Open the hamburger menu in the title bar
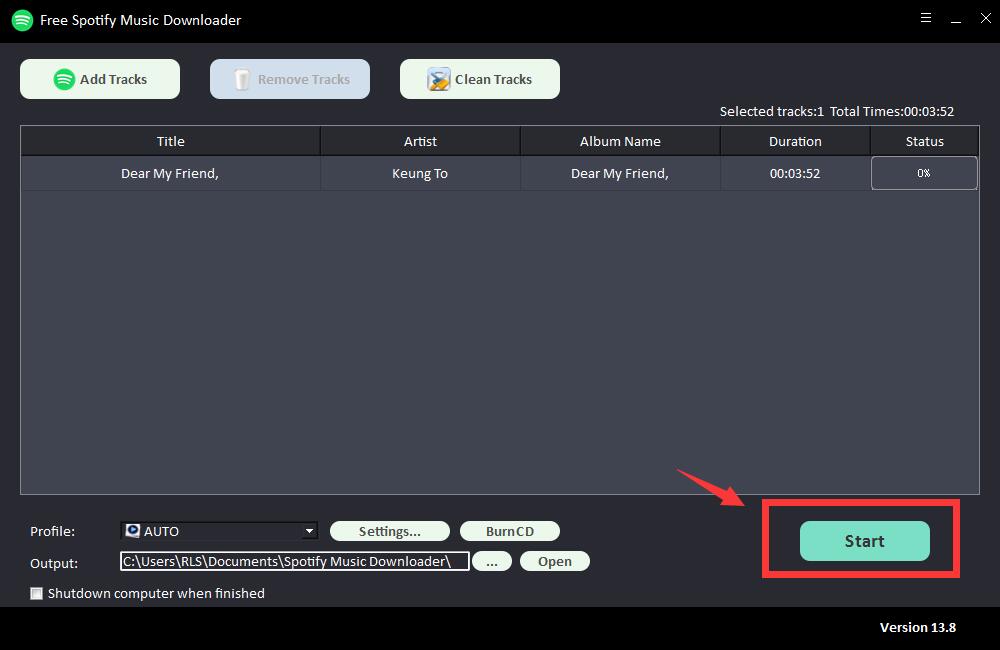Screen dimensions: 1000x650 coord(926,18)
